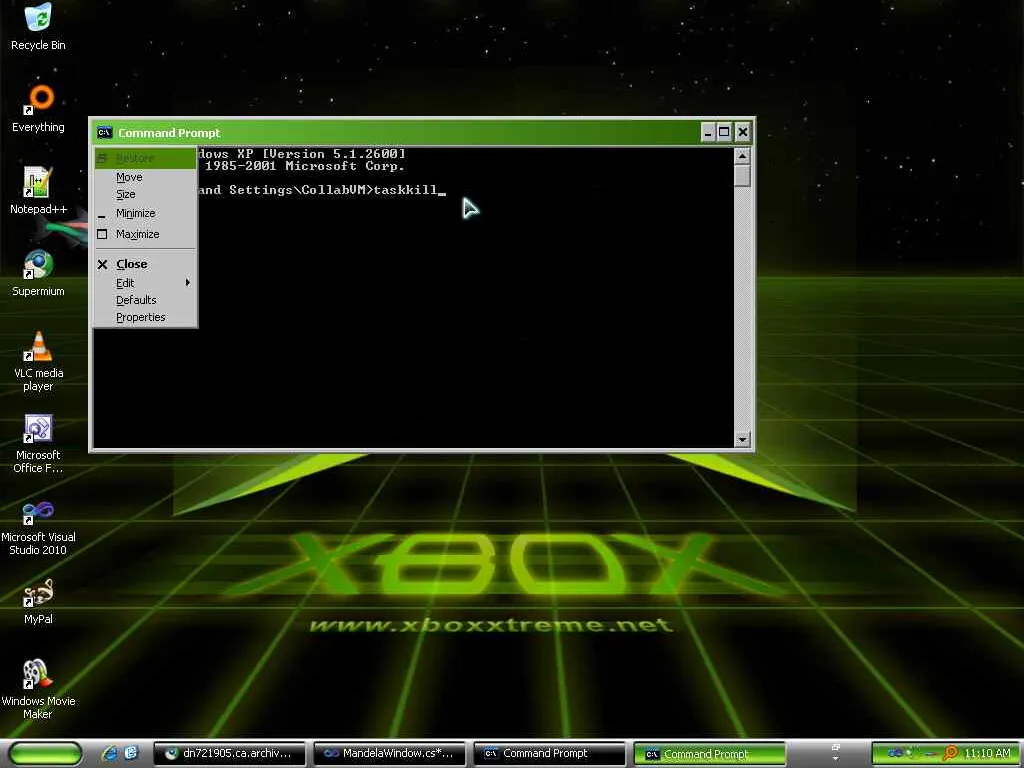
Task: Switch to the inactive Command Prompt taskbar button
Action: pyautogui.click(x=549, y=754)
